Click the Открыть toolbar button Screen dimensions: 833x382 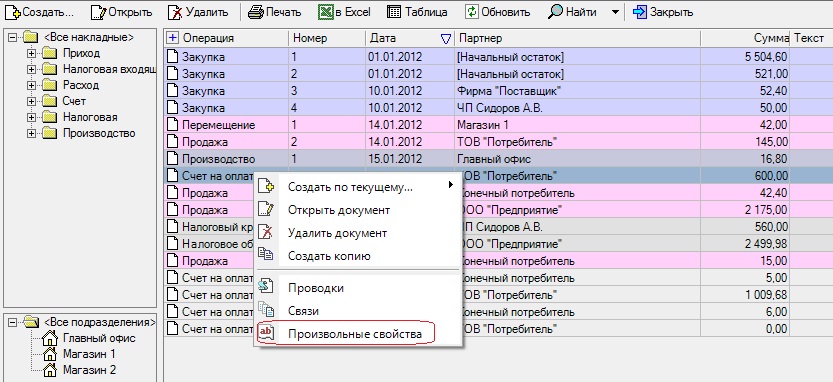(122, 12)
